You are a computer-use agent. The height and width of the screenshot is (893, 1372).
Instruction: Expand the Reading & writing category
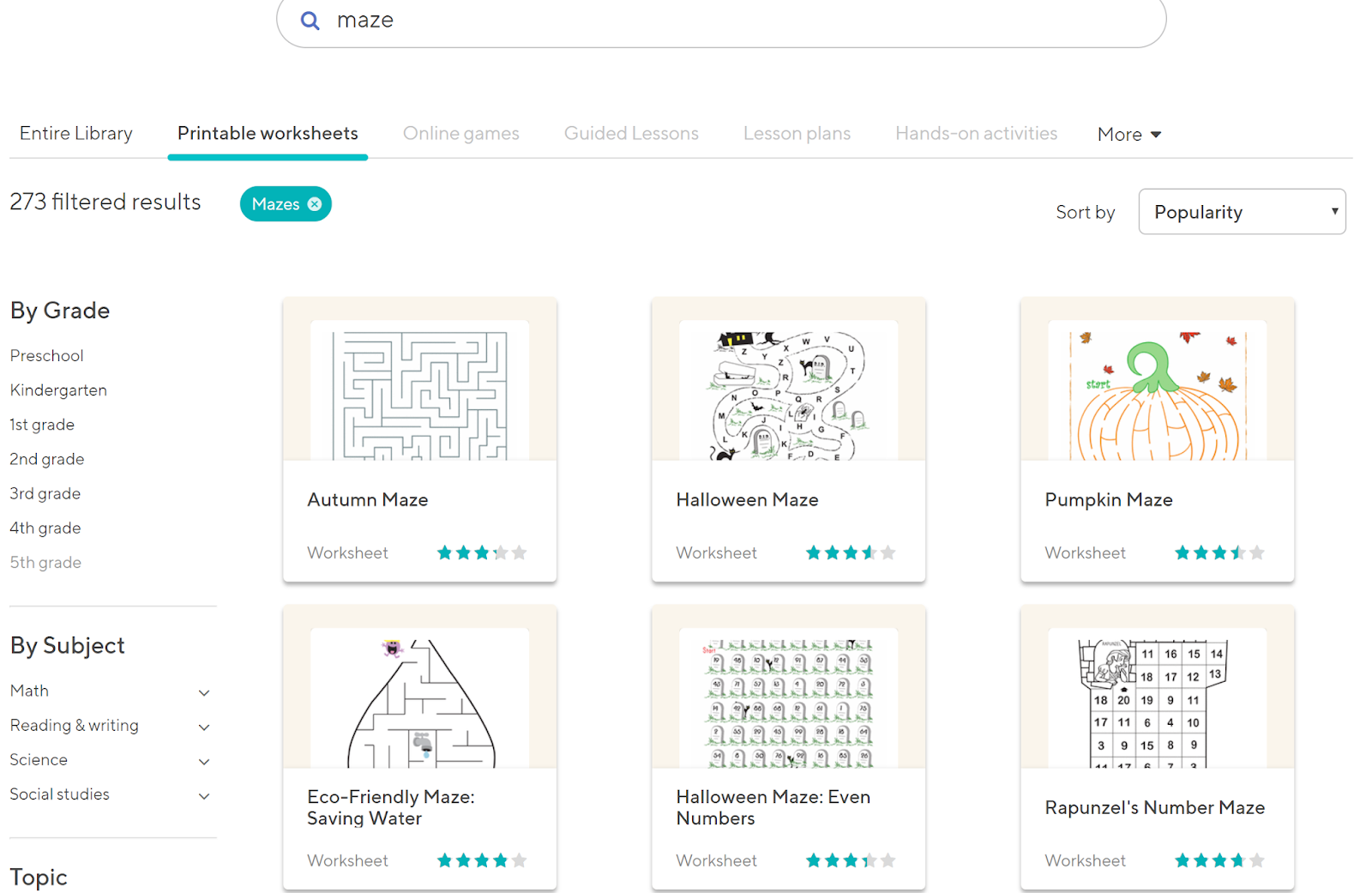click(x=204, y=727)
